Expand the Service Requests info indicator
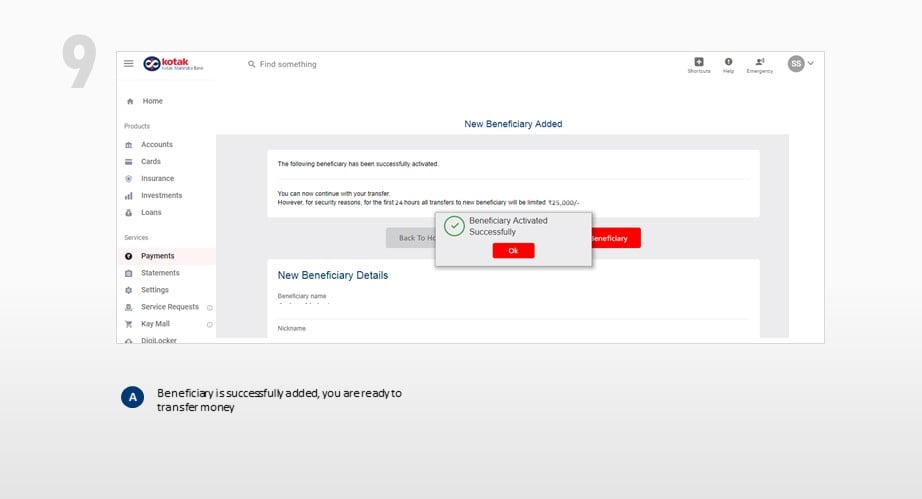Image resolution: width=922 pixels, height=499 pixels. [x=209, y=307]
